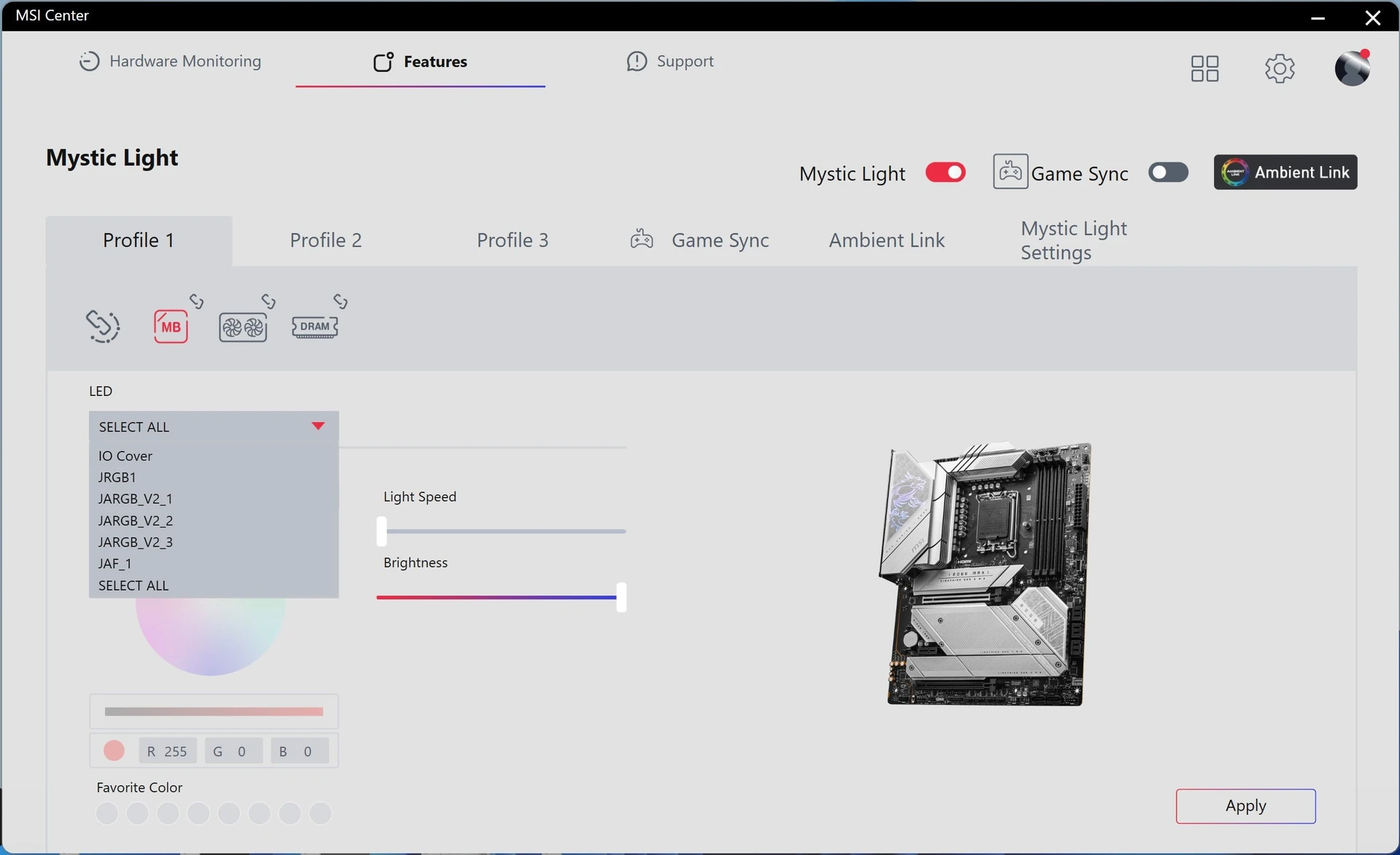Click the Brightness slider handle
This screenshot has width=1400, height=855.
pos(621,598)
